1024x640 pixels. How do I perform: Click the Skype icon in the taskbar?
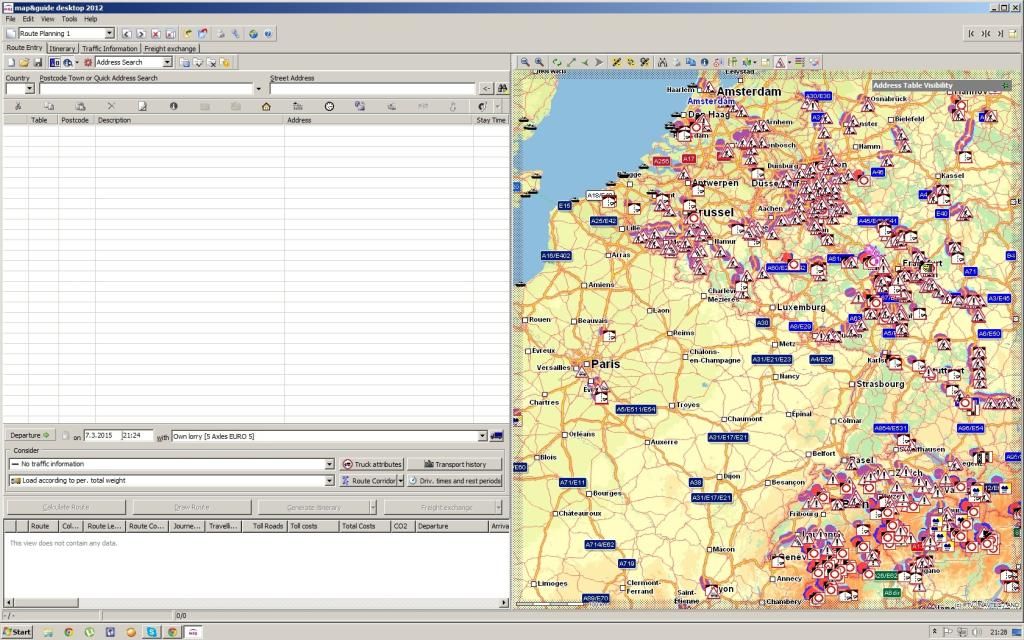point(152,632)
